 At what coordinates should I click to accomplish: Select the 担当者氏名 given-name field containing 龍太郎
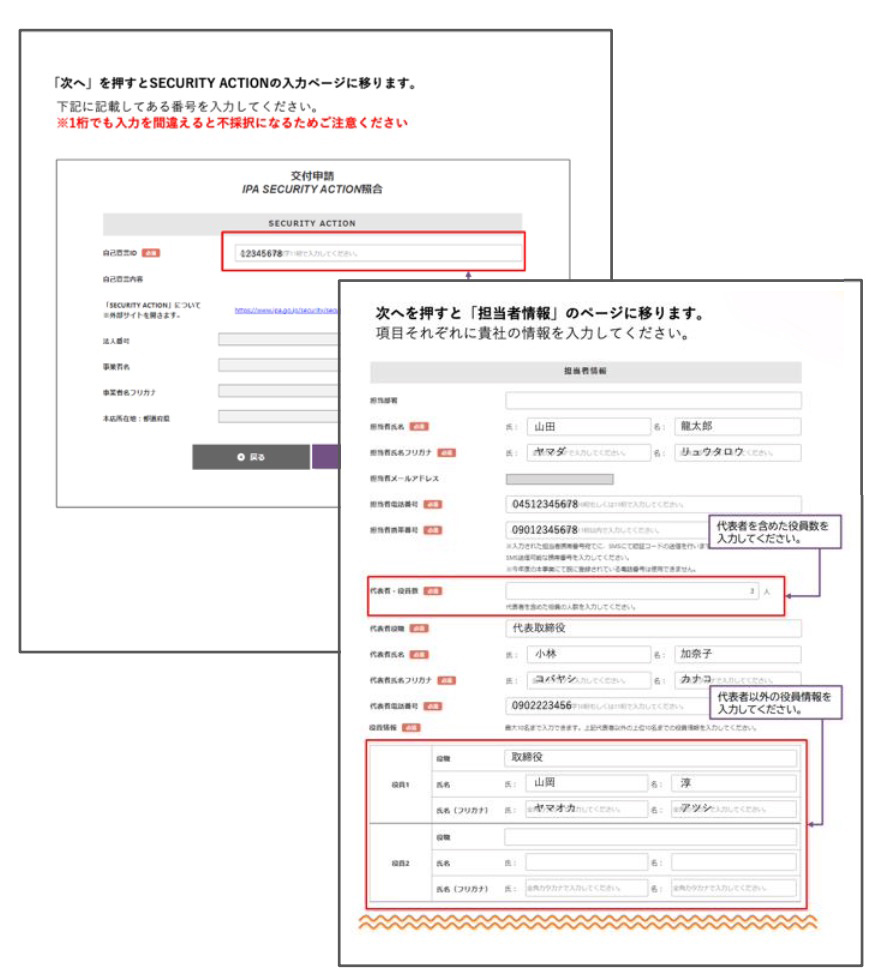pyautogui.click(x=738, y=426)
